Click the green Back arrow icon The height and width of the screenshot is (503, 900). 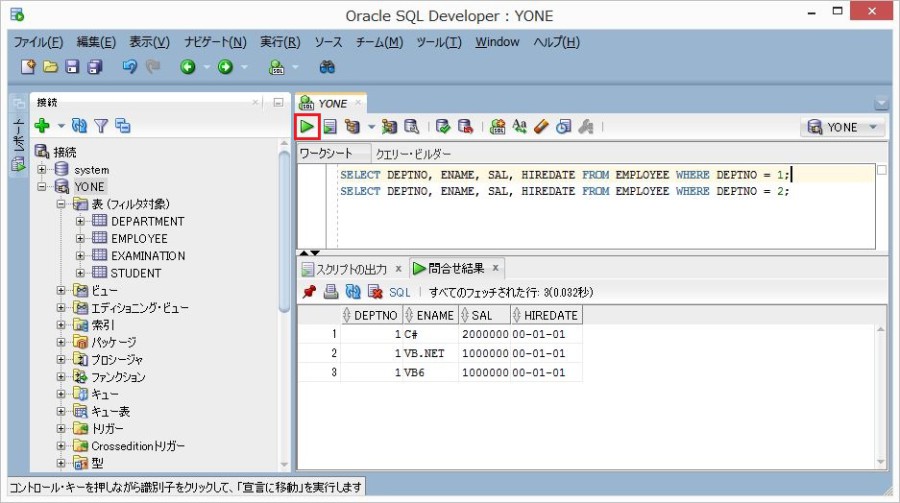pos(188,67)
